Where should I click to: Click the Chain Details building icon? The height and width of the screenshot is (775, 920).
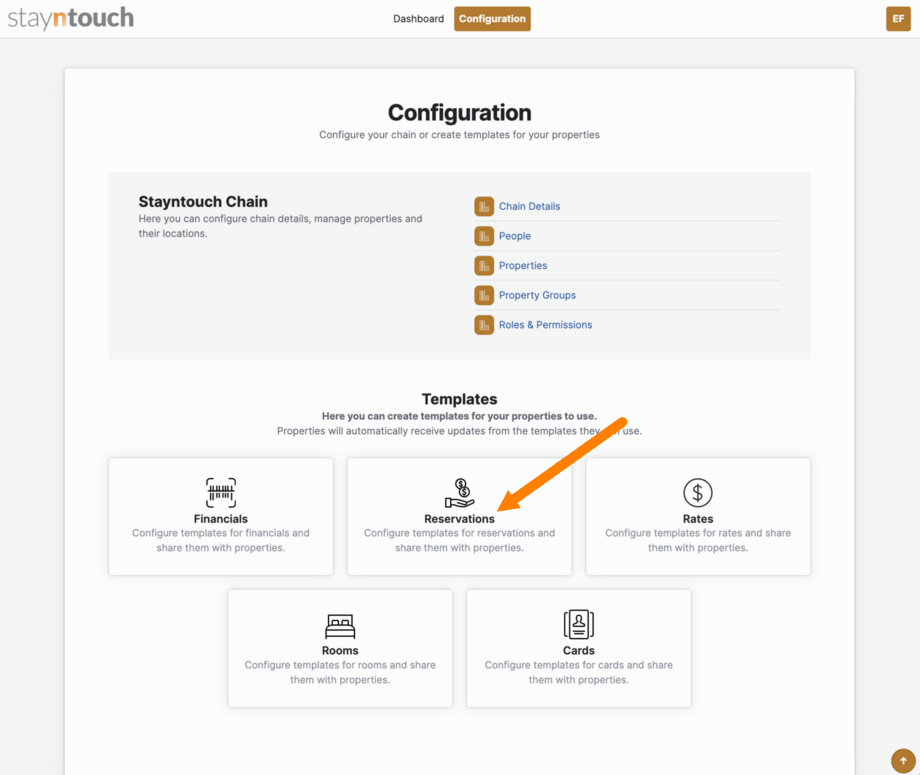pos(484,207)
